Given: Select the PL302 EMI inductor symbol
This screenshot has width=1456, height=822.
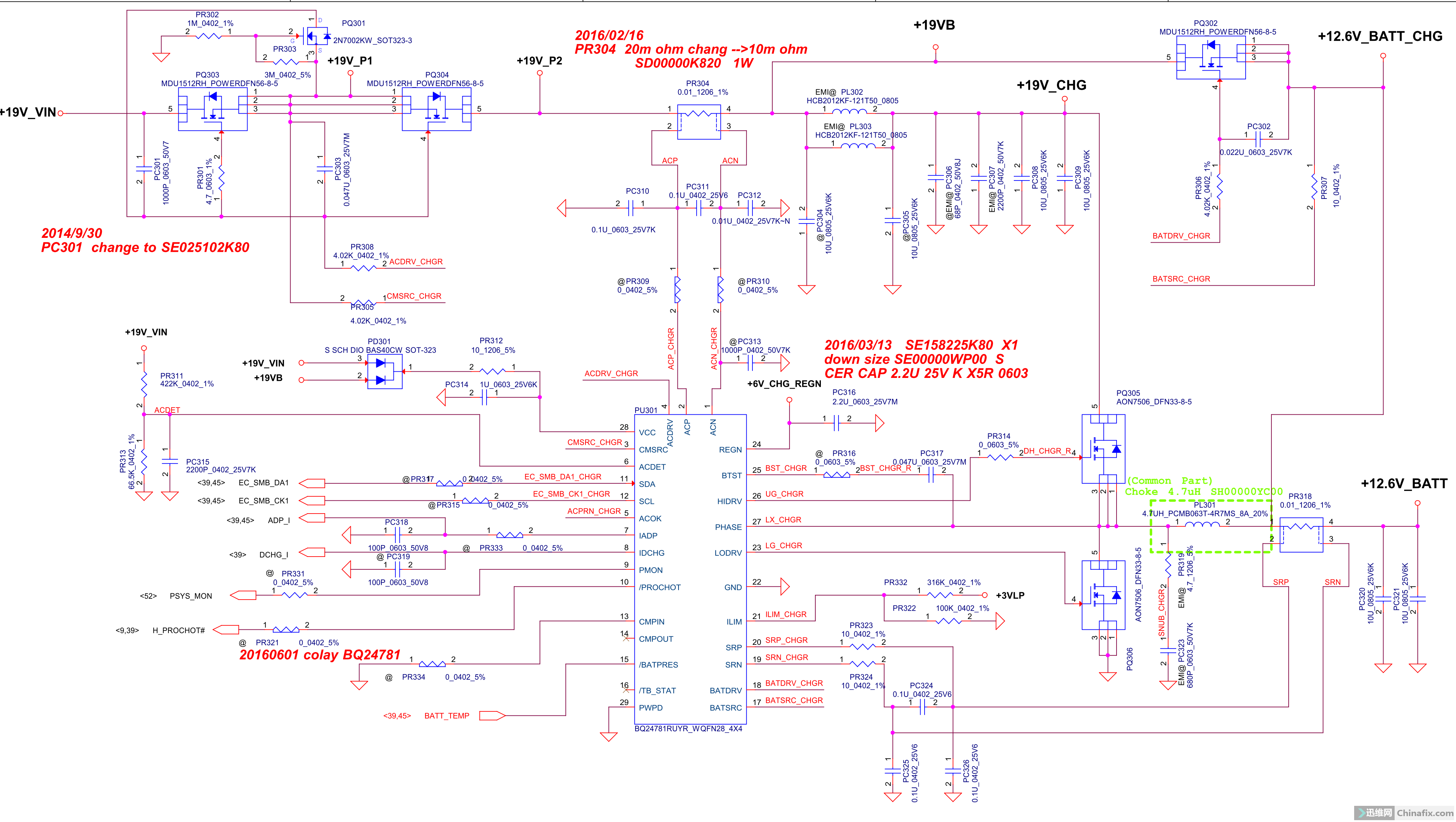Looking at the screenshot, I should [x=849, y=111].
